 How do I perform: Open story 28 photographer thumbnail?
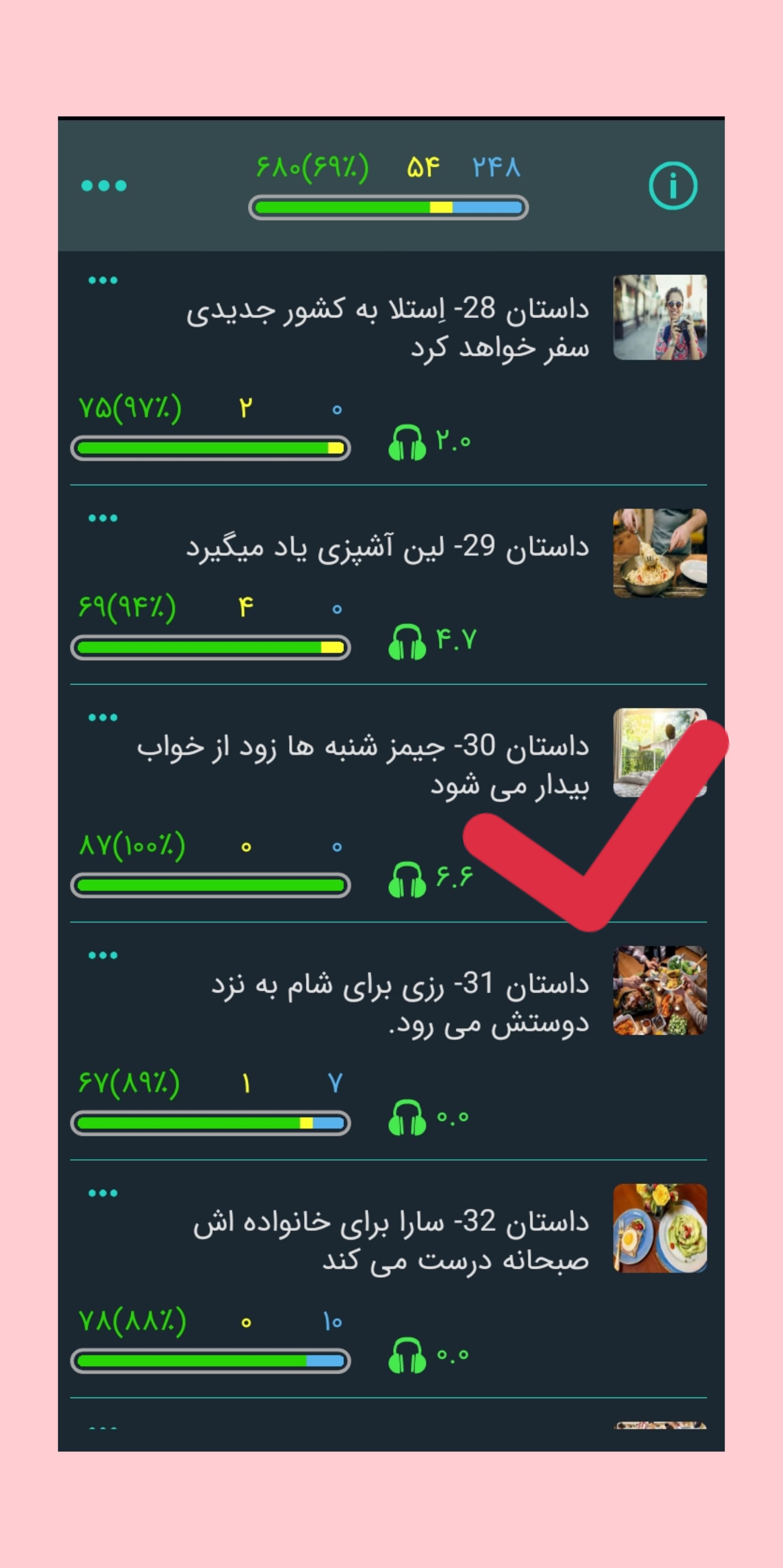tap(660, 317)
